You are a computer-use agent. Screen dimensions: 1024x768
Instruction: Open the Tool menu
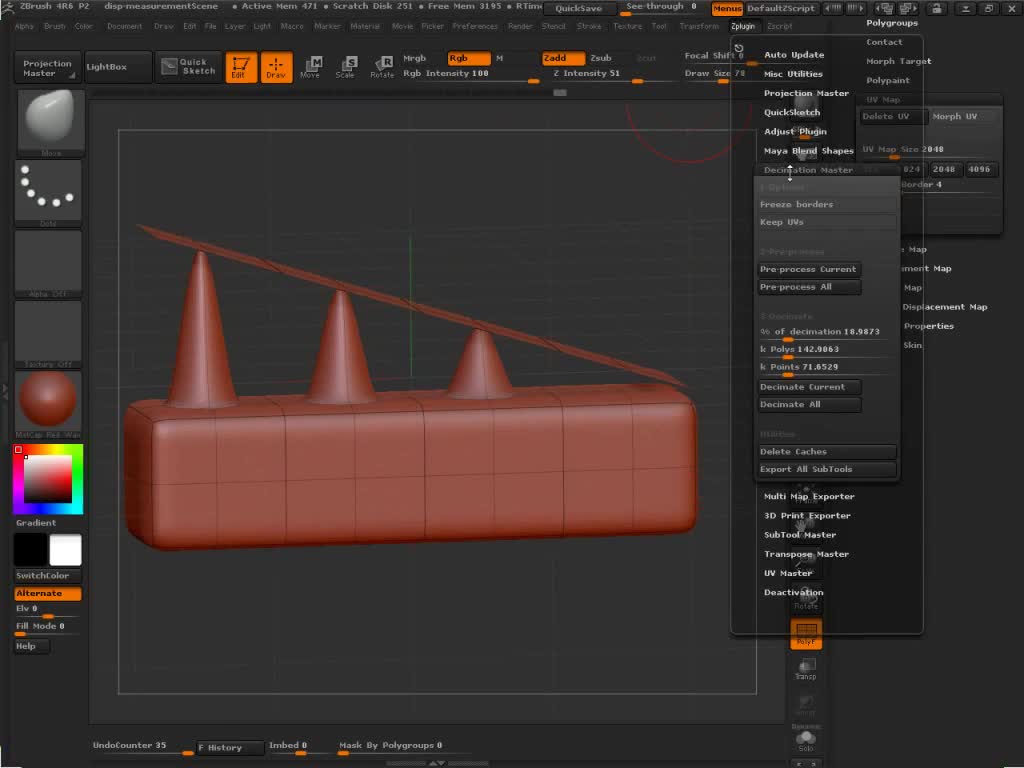[659, 26]
